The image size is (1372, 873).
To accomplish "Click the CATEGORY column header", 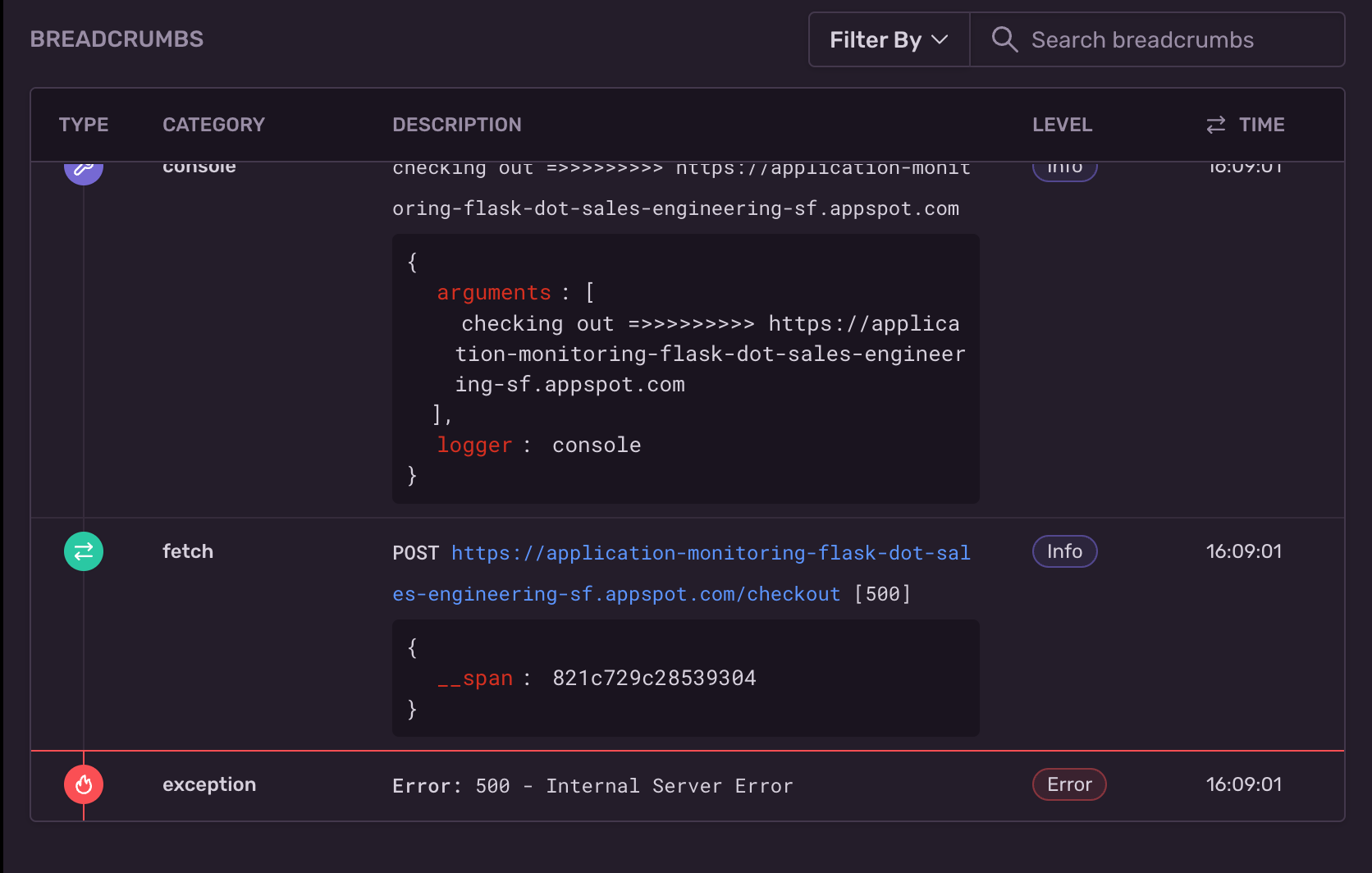I will click(x=213, y=125).
